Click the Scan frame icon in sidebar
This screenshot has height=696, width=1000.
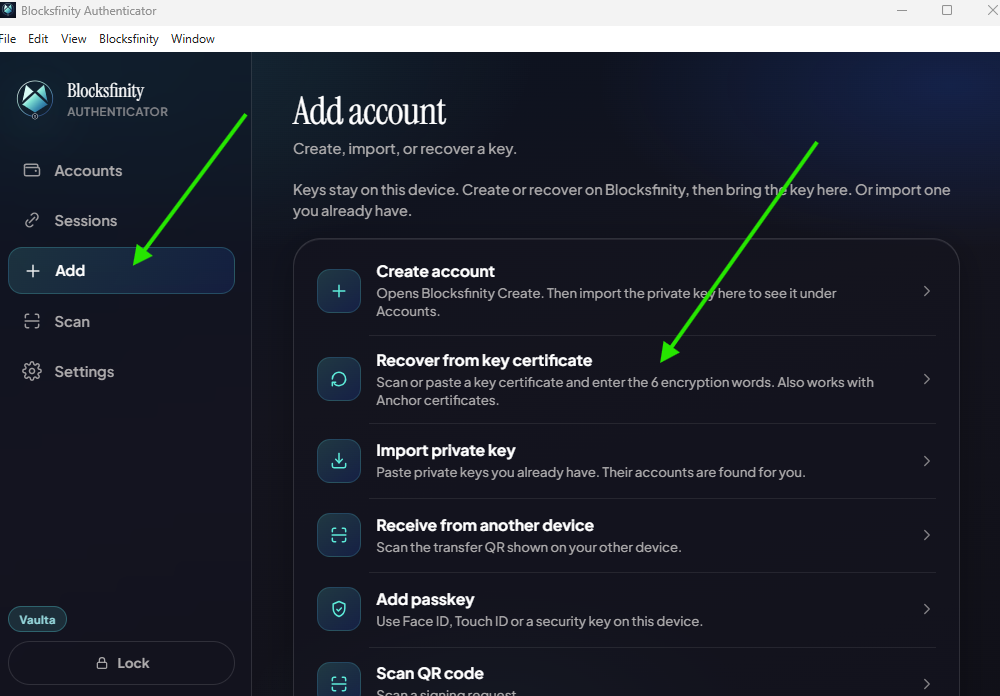(x=32, y=322)
